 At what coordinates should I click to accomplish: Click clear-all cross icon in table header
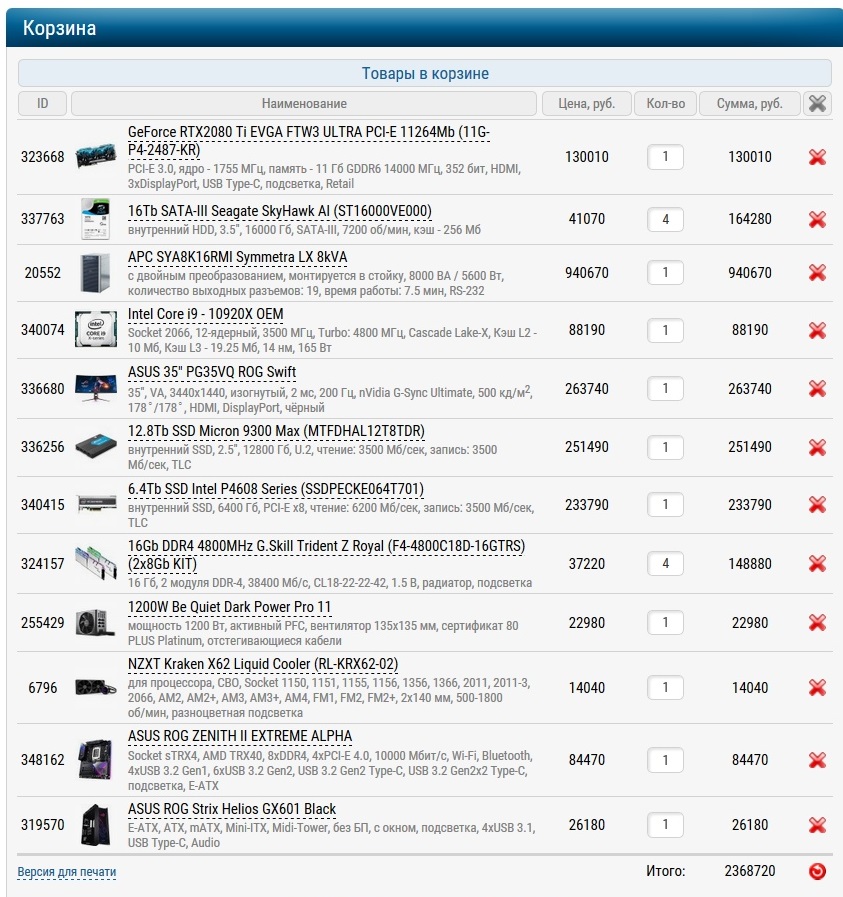point(817,104)
